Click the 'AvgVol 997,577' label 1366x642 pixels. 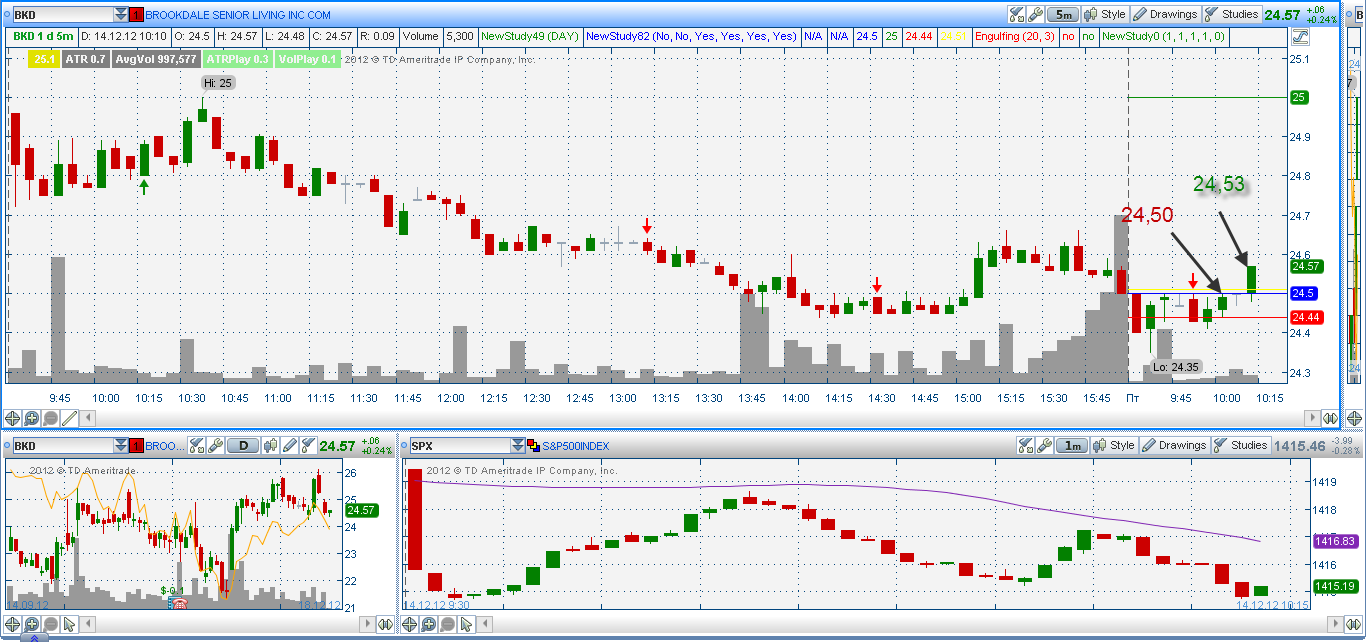(x=155, y=59)
